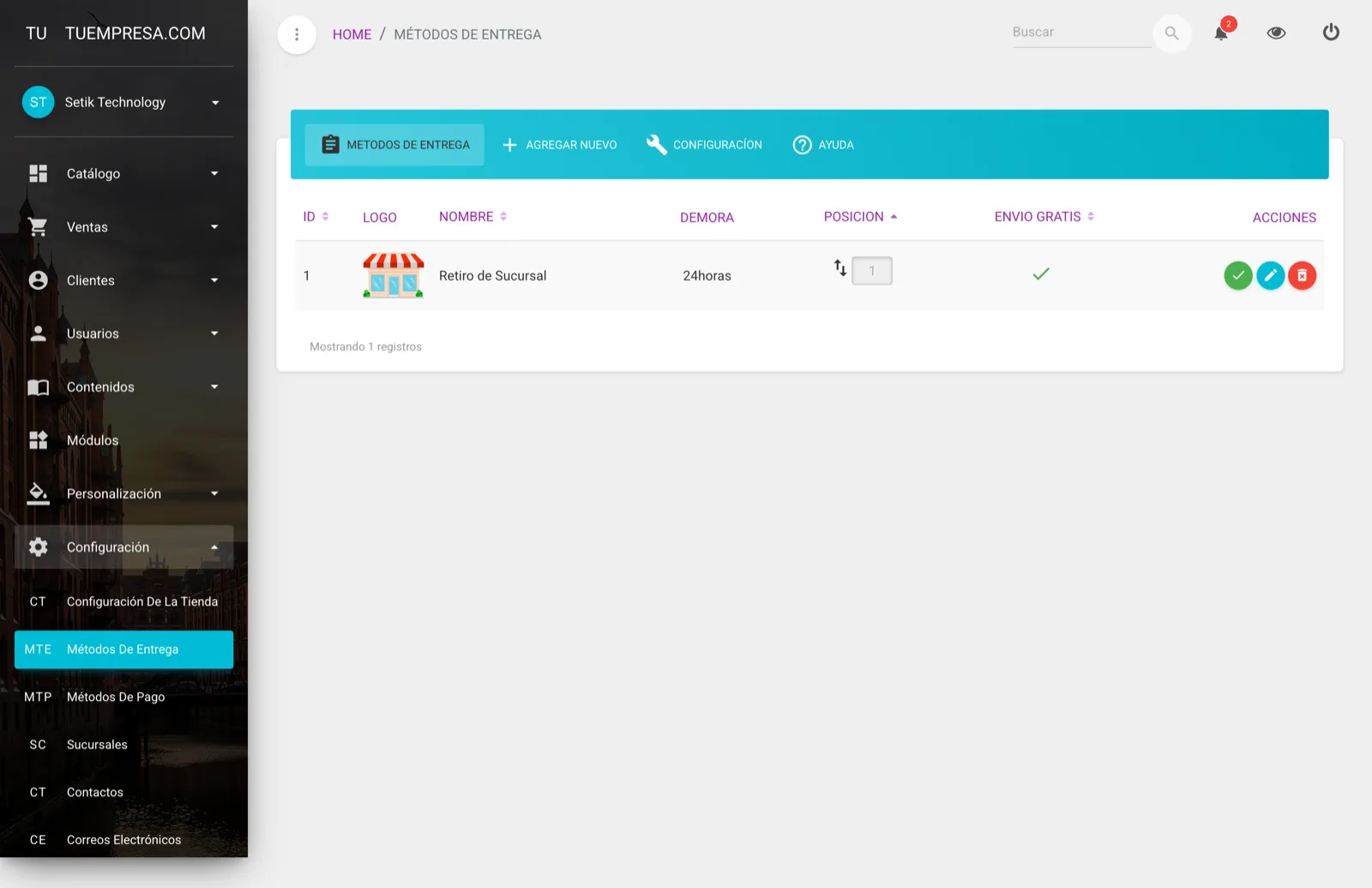Open the Ayuda tab

coord(823,145)
